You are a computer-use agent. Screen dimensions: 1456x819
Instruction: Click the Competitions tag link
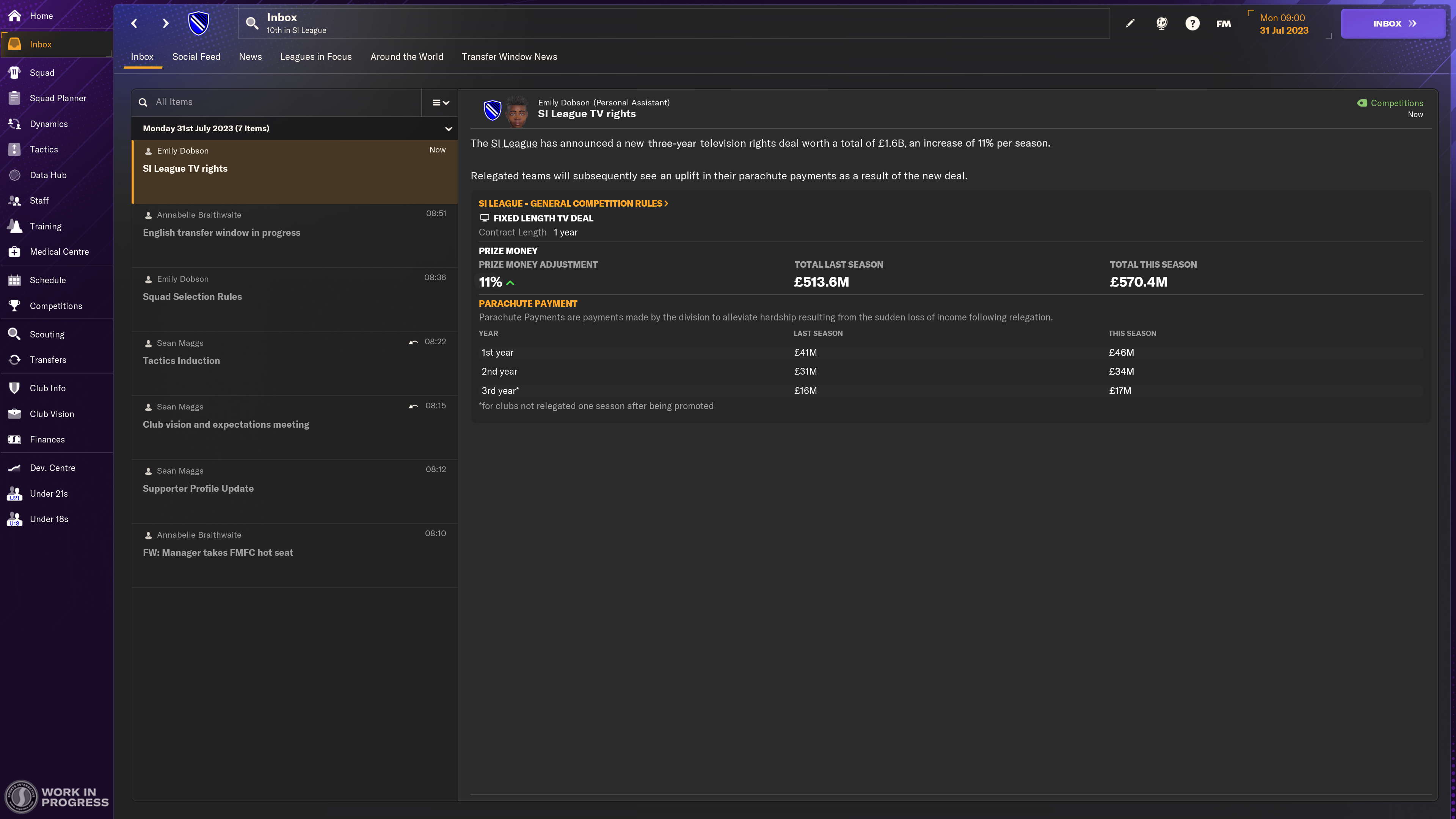pos(1396,103)
